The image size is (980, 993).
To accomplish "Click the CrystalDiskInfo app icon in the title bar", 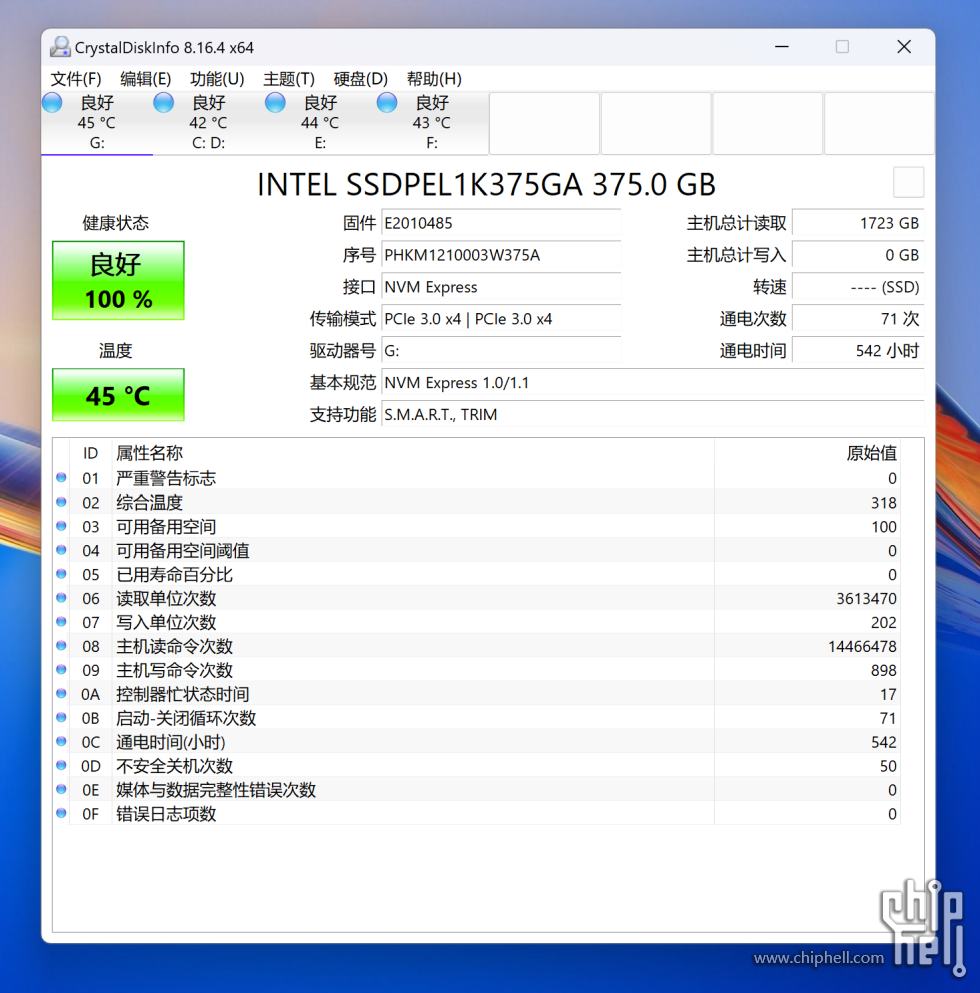I will (60, 47).
